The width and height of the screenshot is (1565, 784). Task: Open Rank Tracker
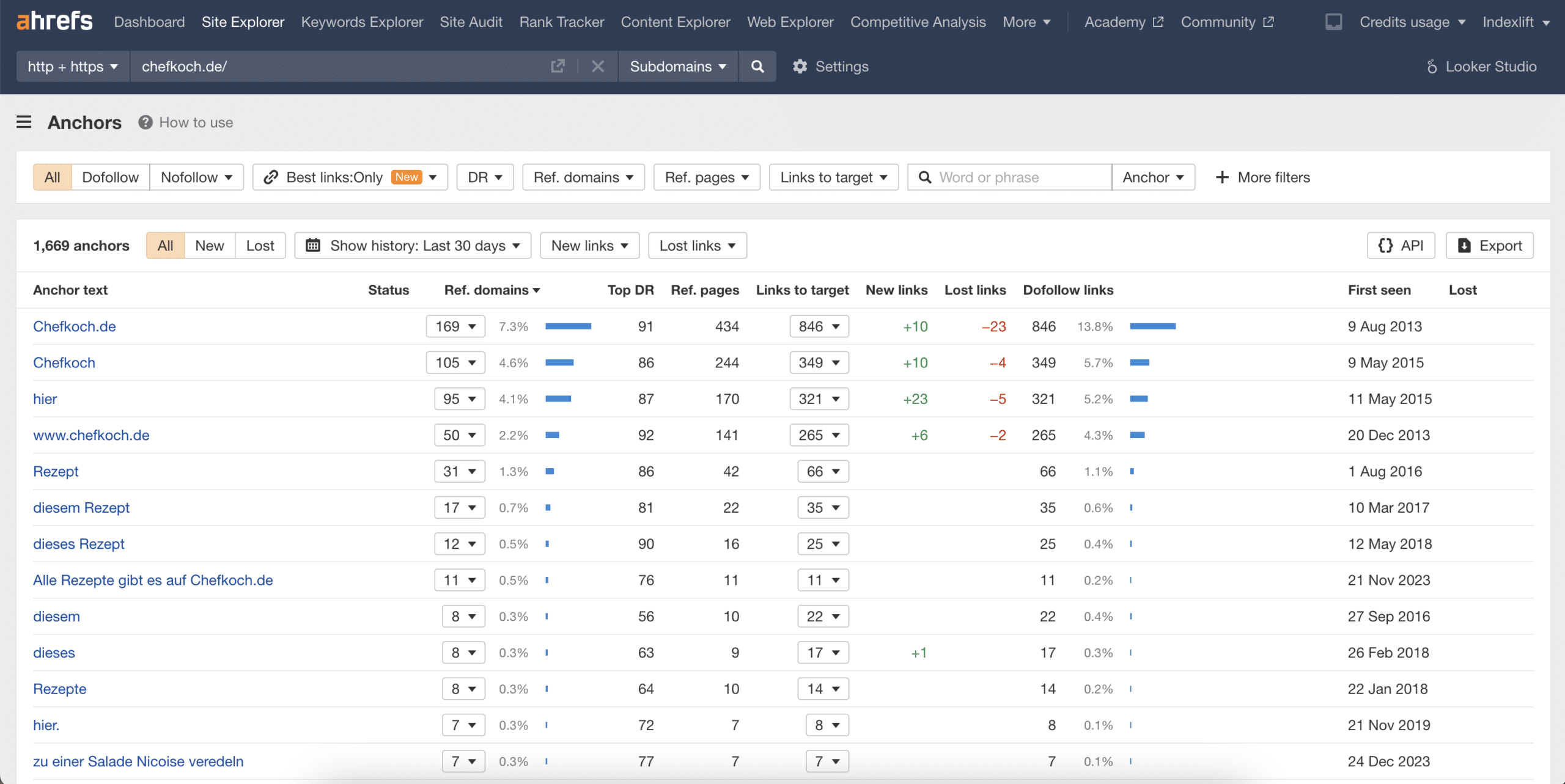pyautogui.click(x=562, y=22)
